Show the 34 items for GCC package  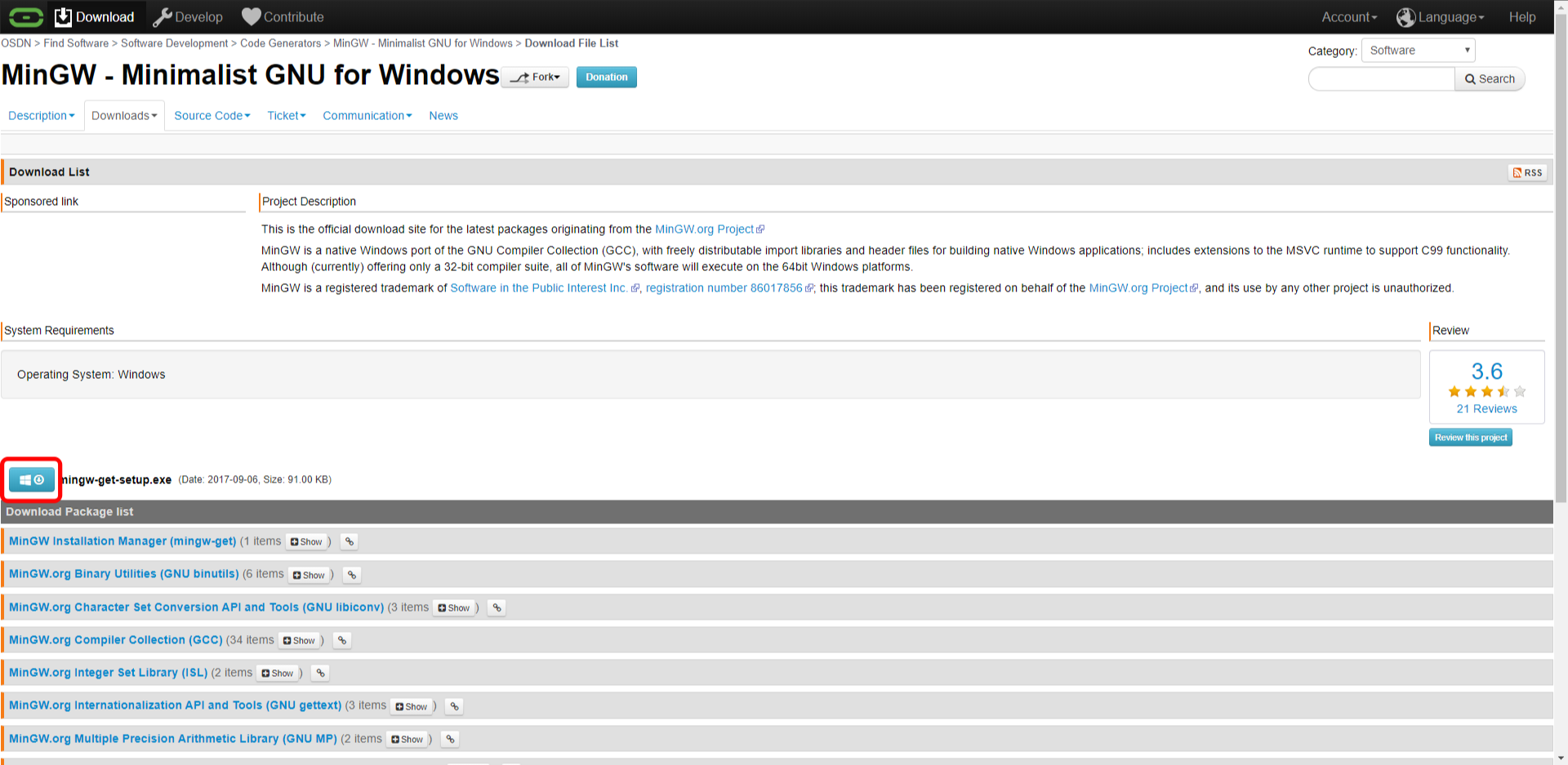click(299, 641)
